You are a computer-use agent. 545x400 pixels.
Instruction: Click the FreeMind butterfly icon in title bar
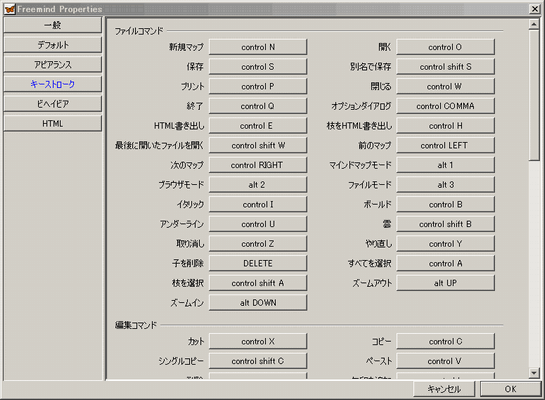click(10, 9)
